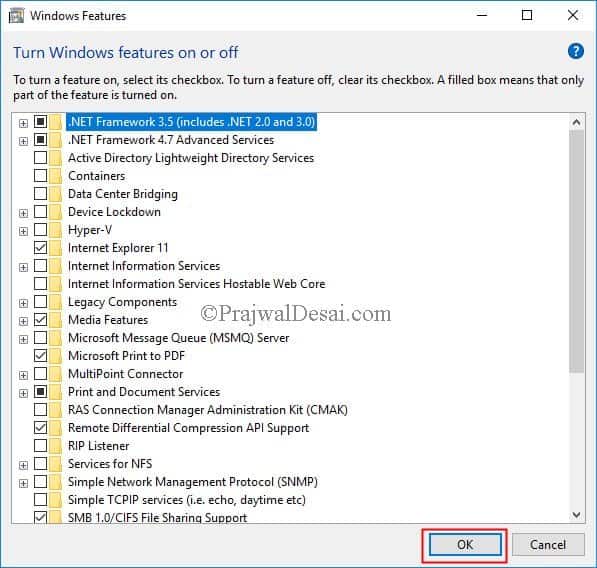Check Simple TCPIP services box
Image resolution: width=597 pixels, height=568 pixels.
point(40,499)
